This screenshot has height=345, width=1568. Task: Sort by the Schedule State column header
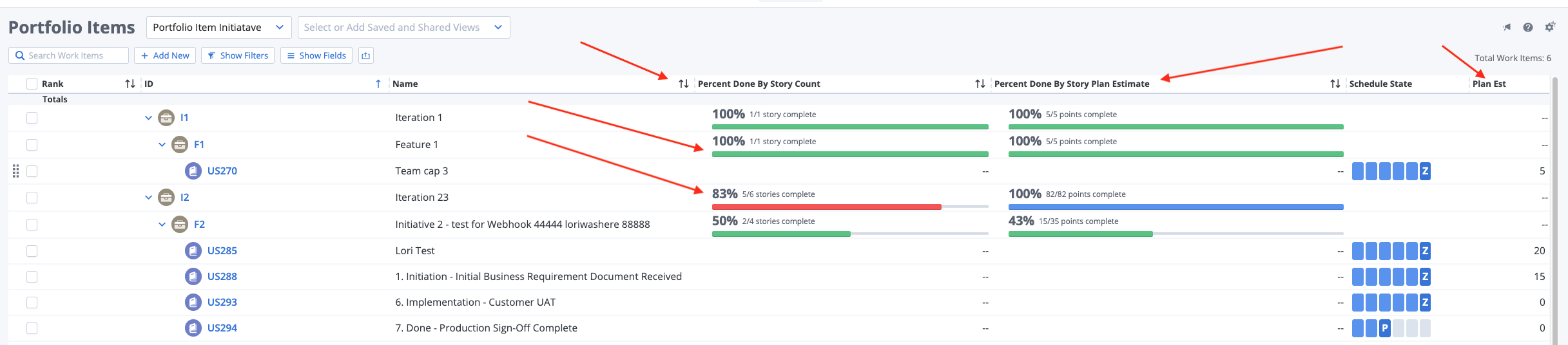[1380, 84]
